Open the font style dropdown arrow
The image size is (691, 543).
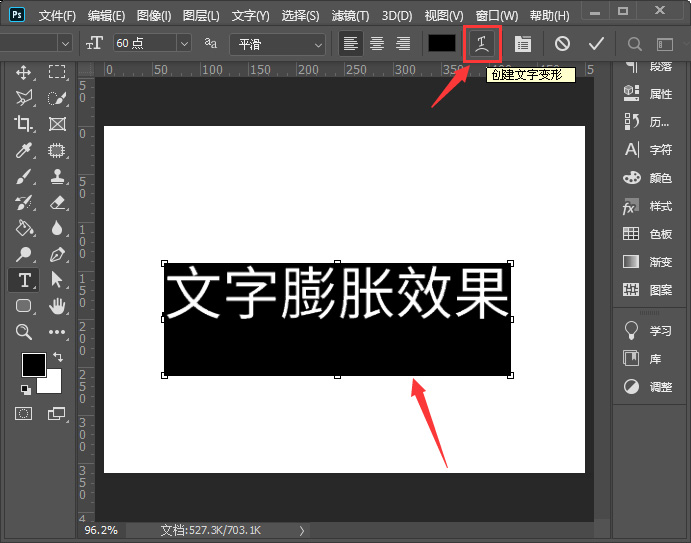click(65, 43)
